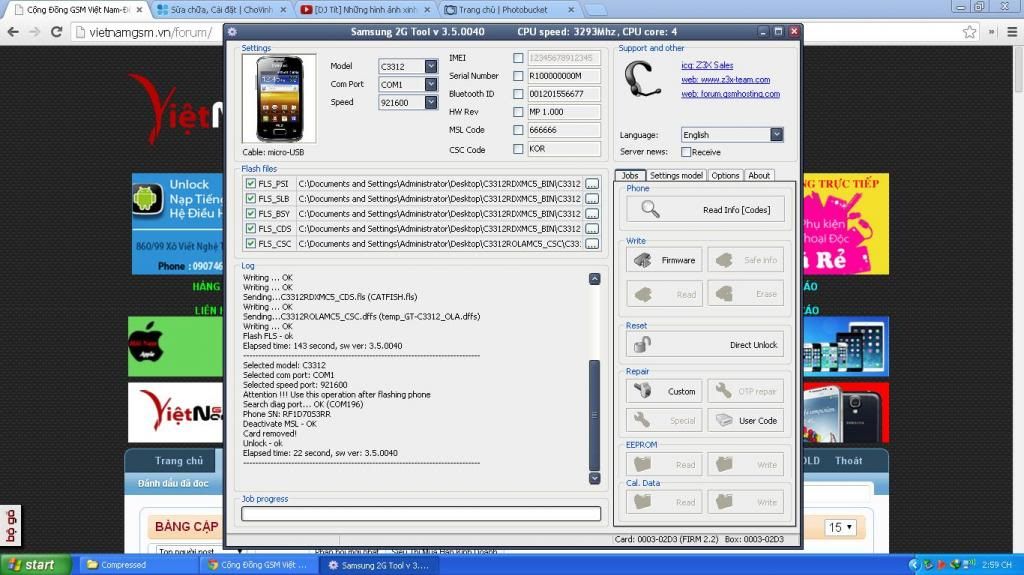
Task: Click the headset support icon
Action: pyautogui.click(x=642, y=79)
